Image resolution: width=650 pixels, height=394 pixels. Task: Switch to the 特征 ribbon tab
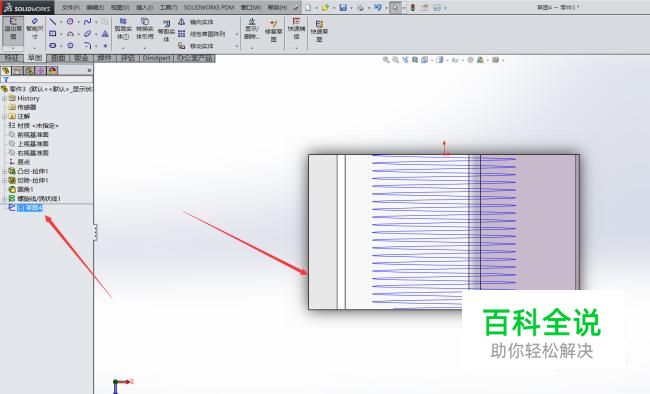12,58
